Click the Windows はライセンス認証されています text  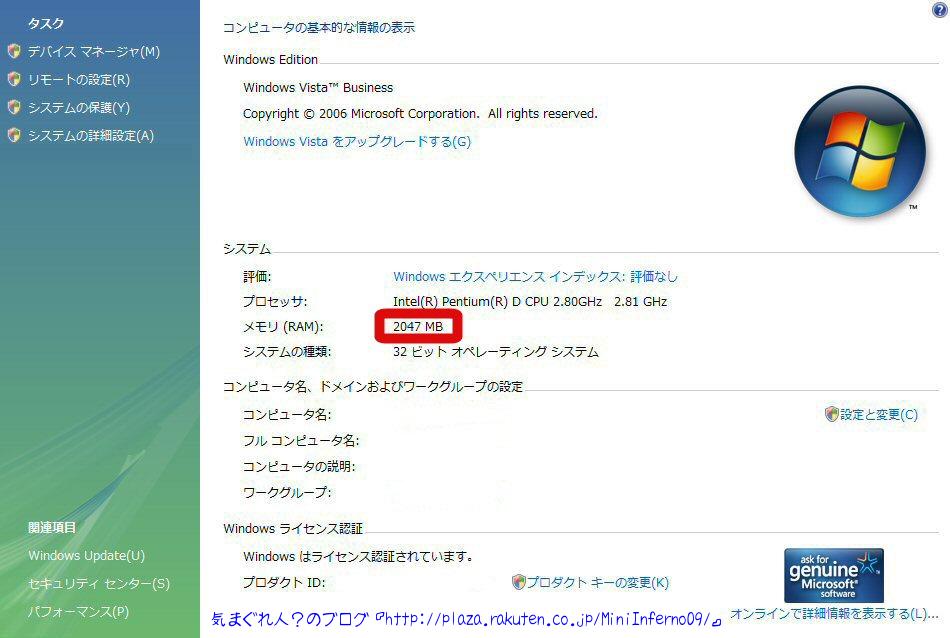(x=358, y=556)
